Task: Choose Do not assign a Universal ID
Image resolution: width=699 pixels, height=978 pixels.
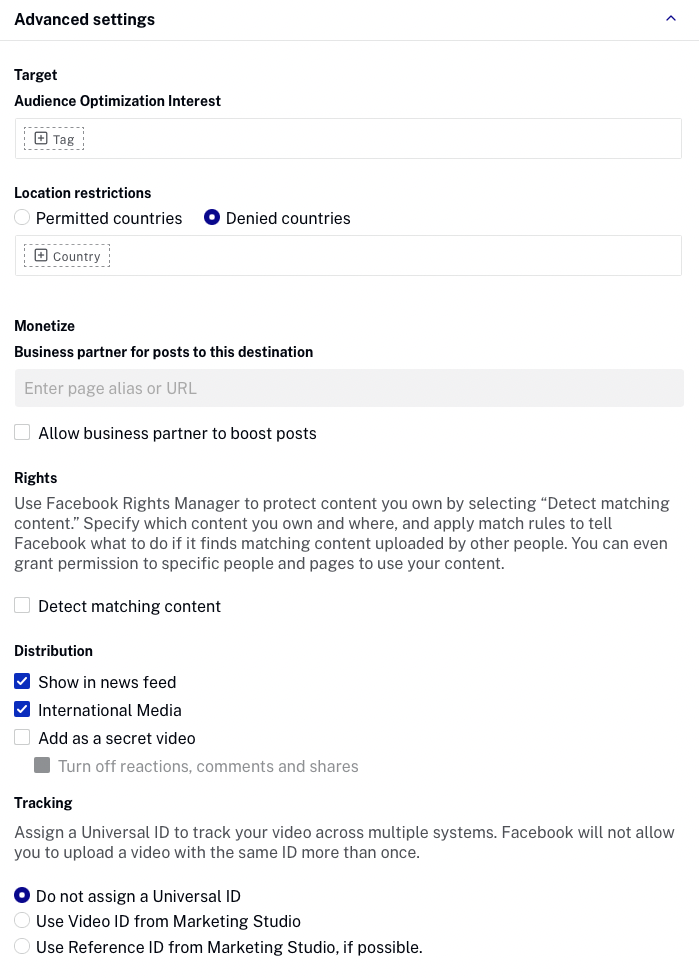Action: pyautogui.click(x=22, y=896)
